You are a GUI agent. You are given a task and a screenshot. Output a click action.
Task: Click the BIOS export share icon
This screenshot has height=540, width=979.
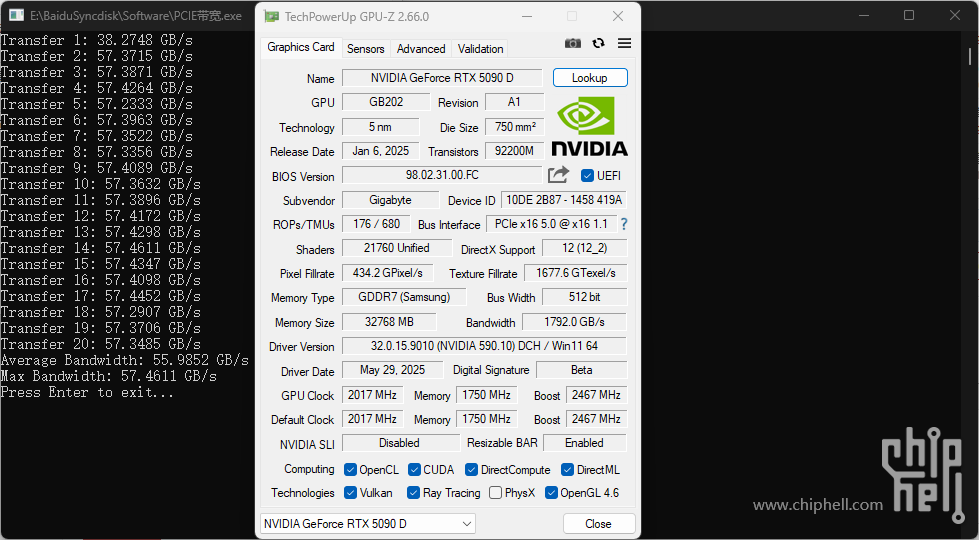click(x=558, y=175)
